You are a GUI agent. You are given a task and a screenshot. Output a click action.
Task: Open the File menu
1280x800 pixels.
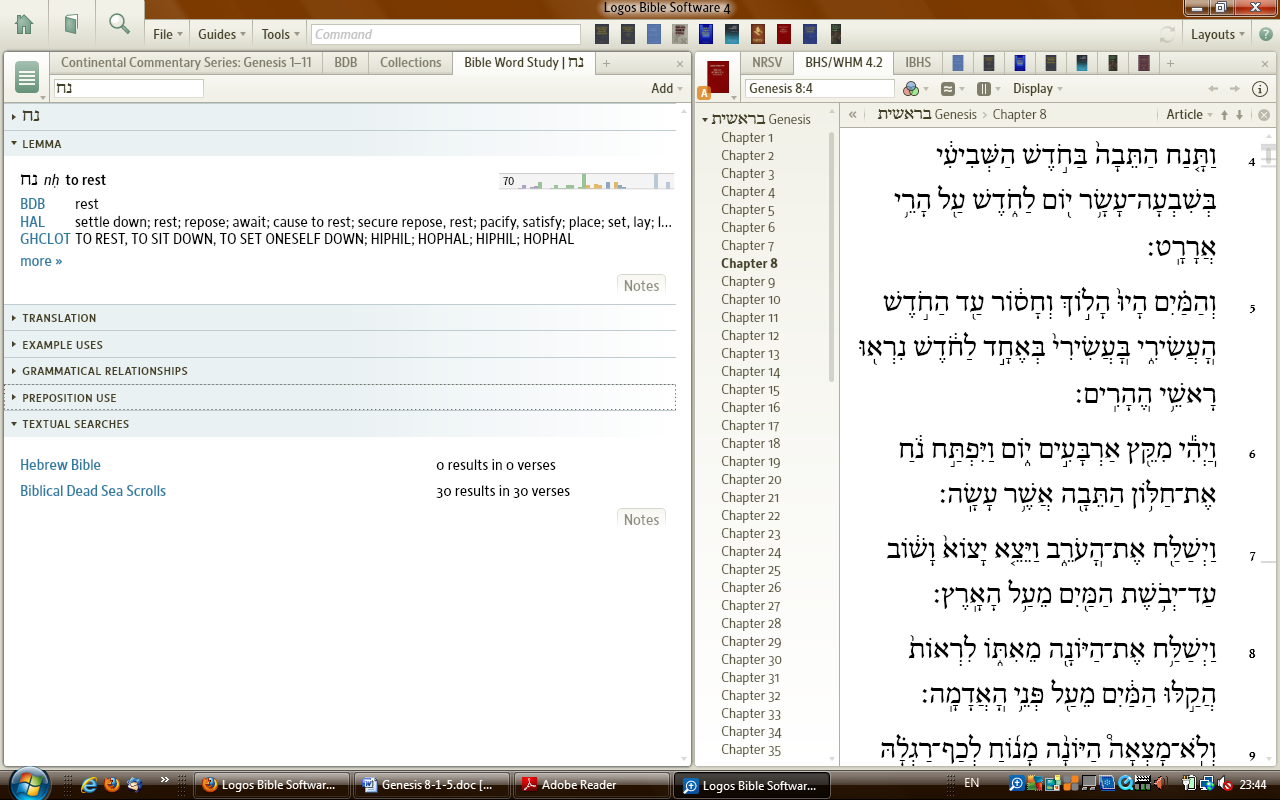pyautogui.click(x=168, y=34)
